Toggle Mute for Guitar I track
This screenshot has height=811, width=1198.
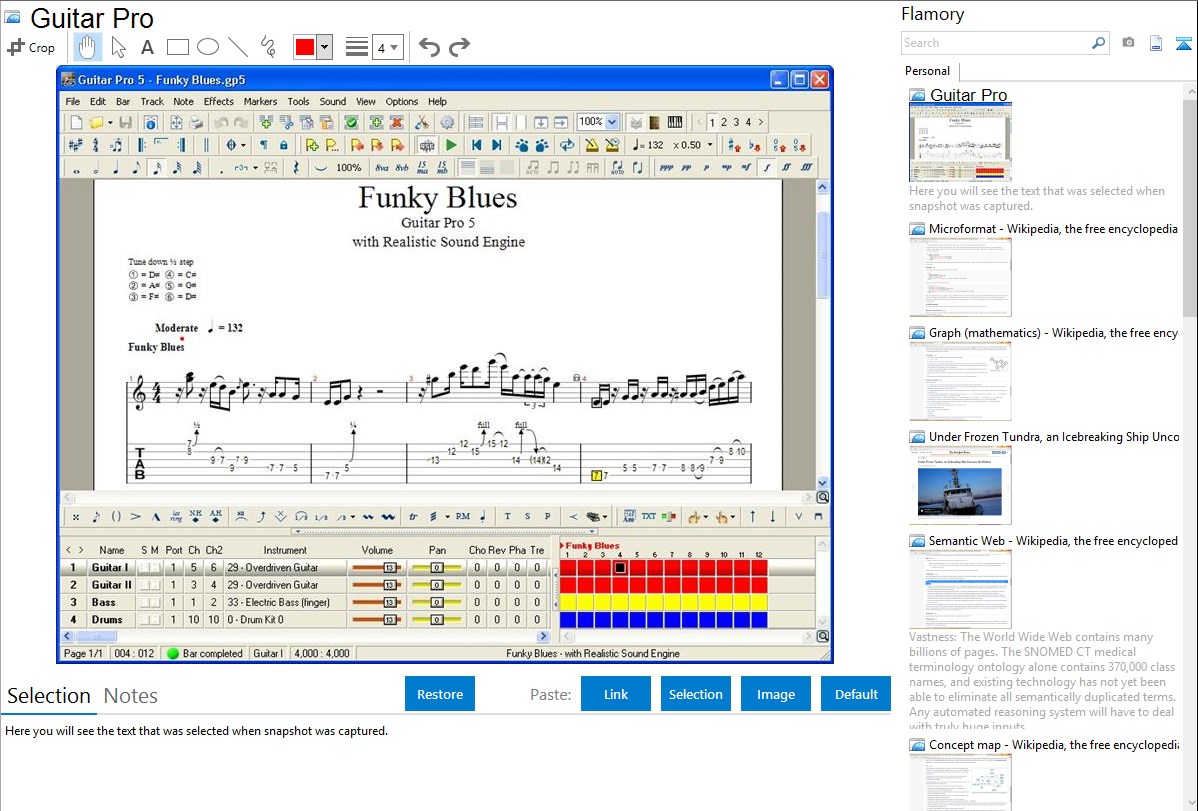(x=155, y=568)
